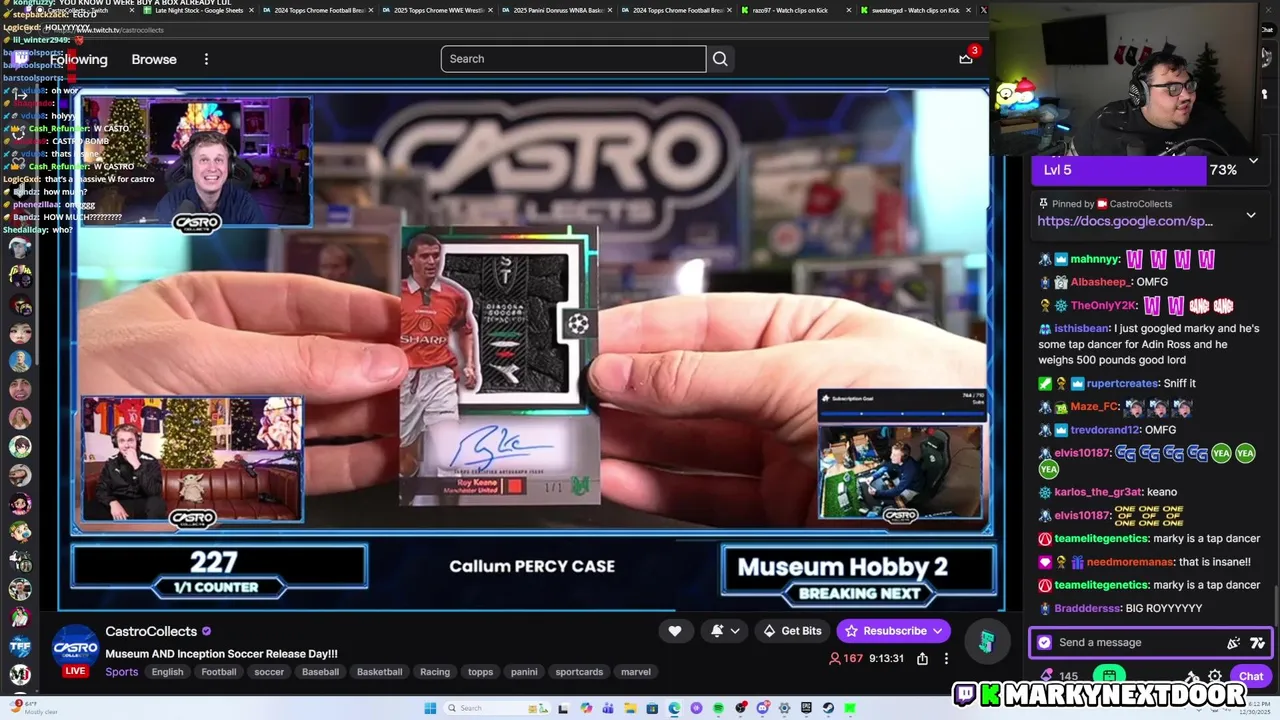Send message with the Chat button

coord(1251,677)
